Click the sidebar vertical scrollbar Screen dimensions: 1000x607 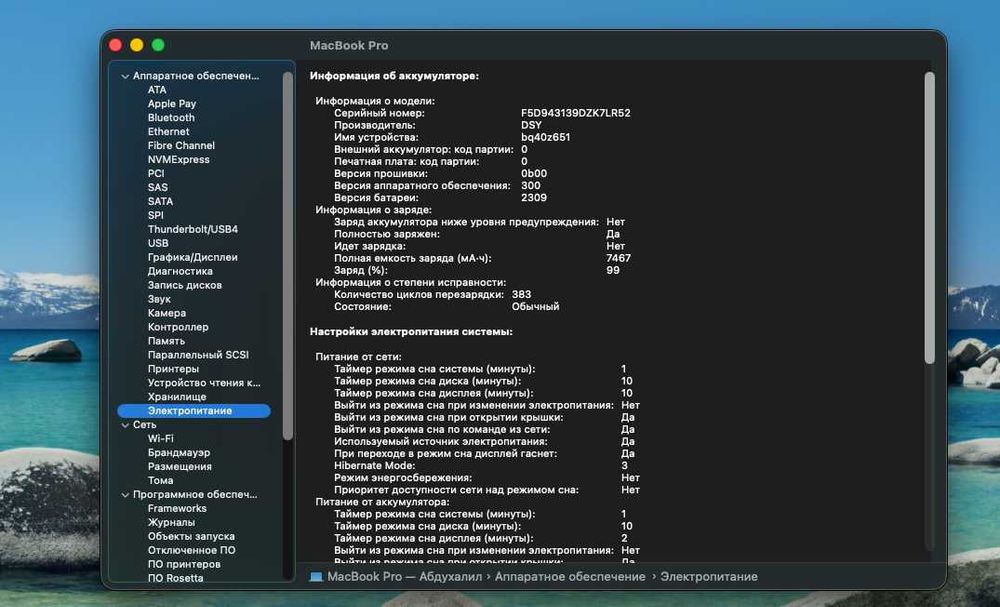pos(288,256)
